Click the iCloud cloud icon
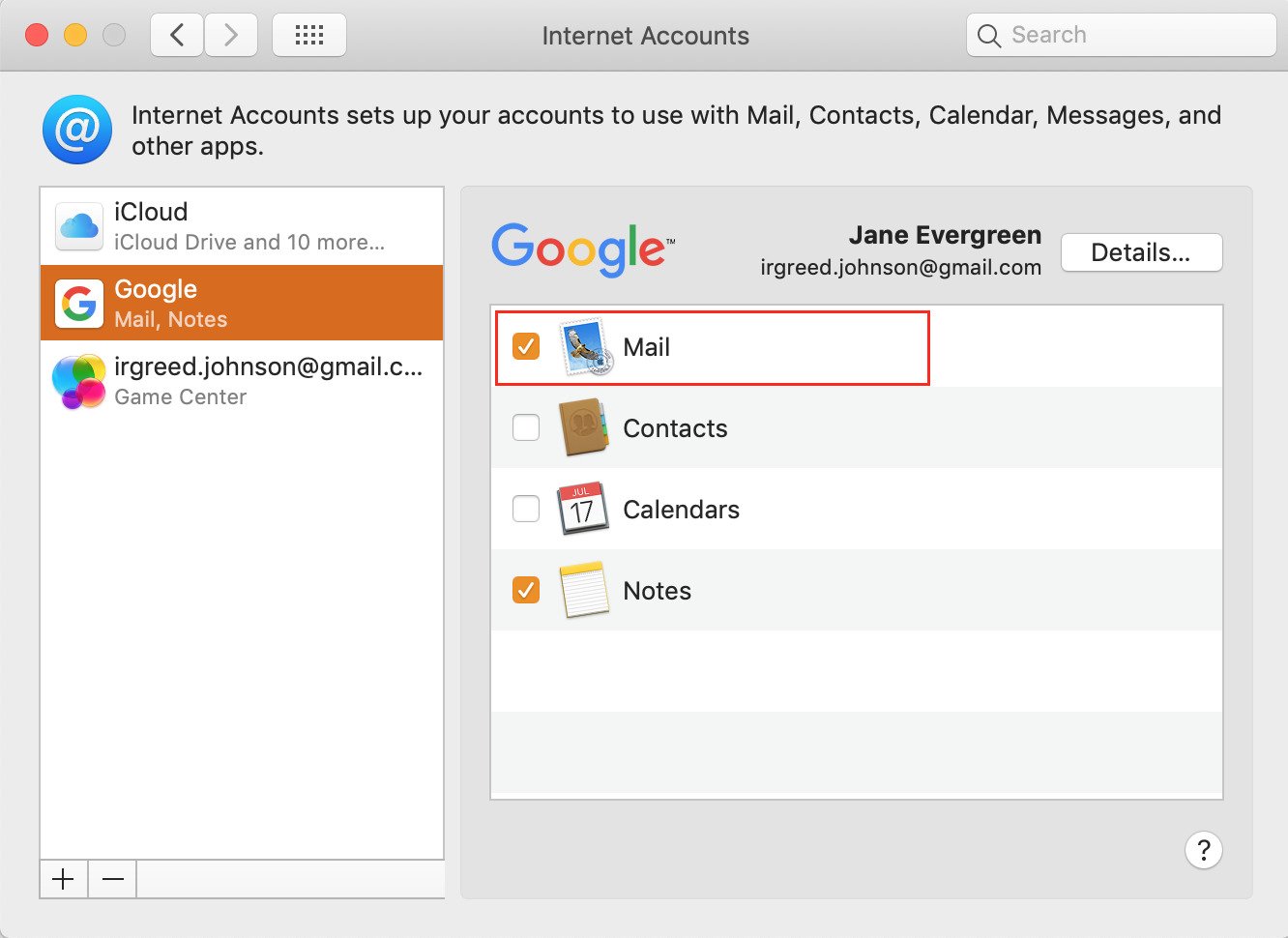Image resolution: width=1288 pixels, height=938 pixels. (x=79, y=226)
